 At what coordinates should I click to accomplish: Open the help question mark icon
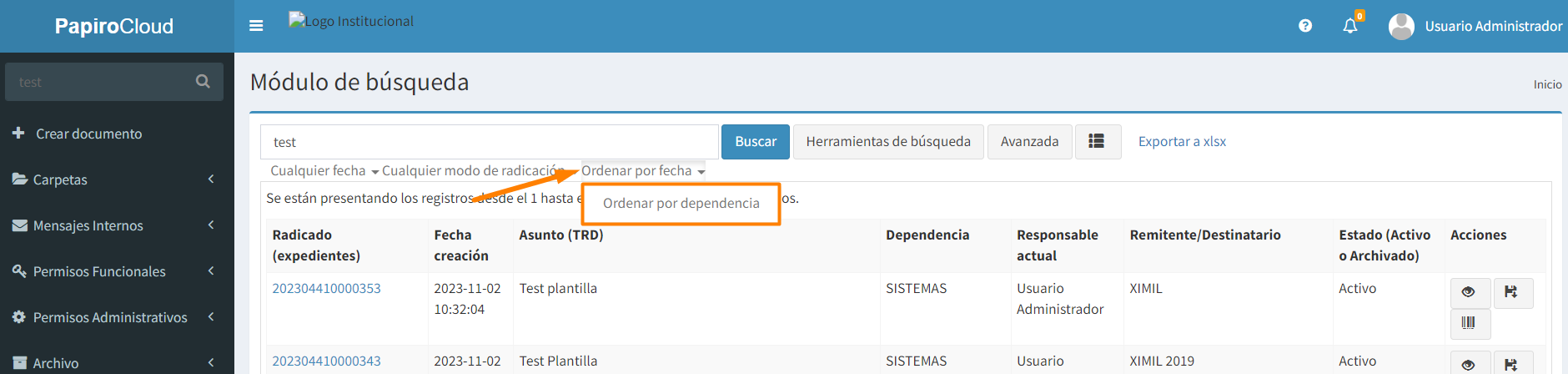point(1305,26)
